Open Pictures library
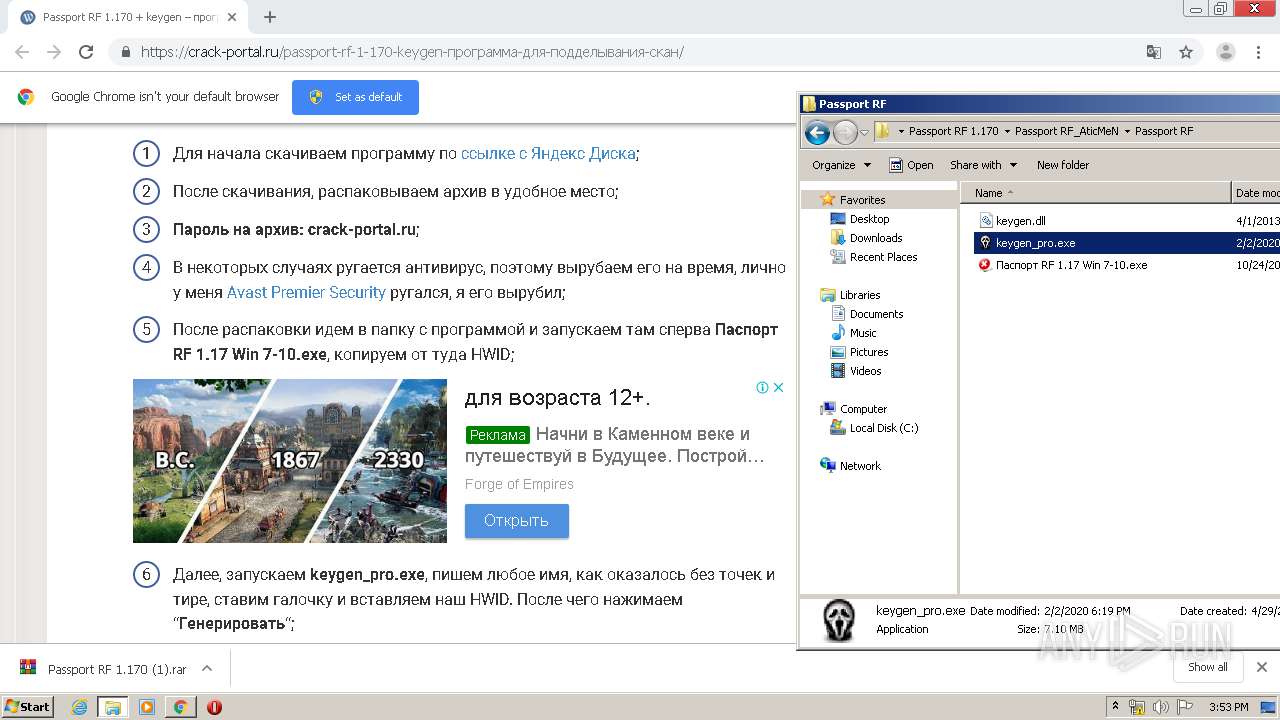The image size is (1280, 720). coord(869,352)
